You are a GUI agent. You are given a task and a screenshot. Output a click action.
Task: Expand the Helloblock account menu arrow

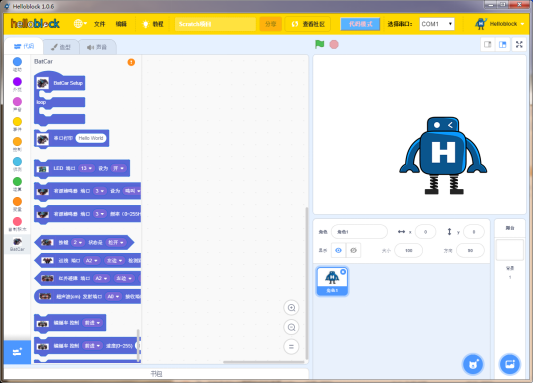(522, 24)
